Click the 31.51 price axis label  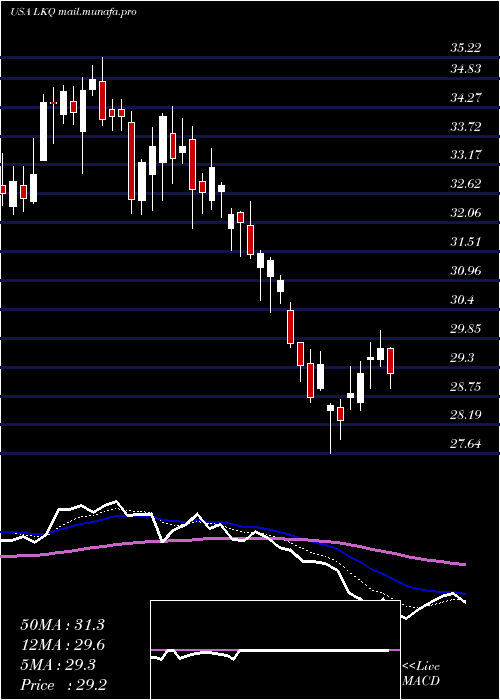[466, 242]
